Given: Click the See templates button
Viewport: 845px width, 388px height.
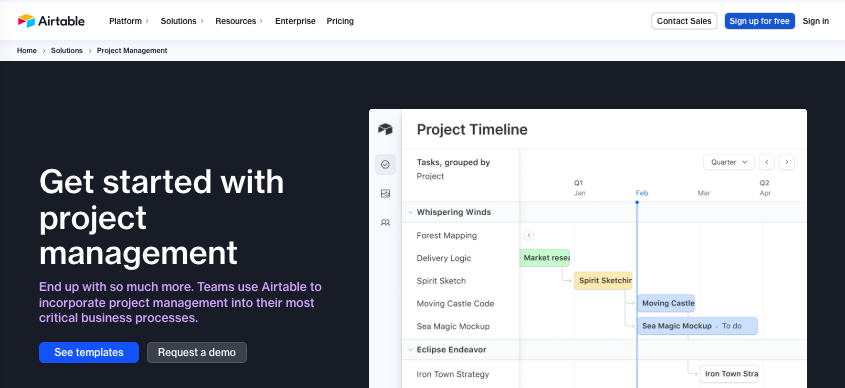Looking at the screenshot, I should (x=89, y=352).
